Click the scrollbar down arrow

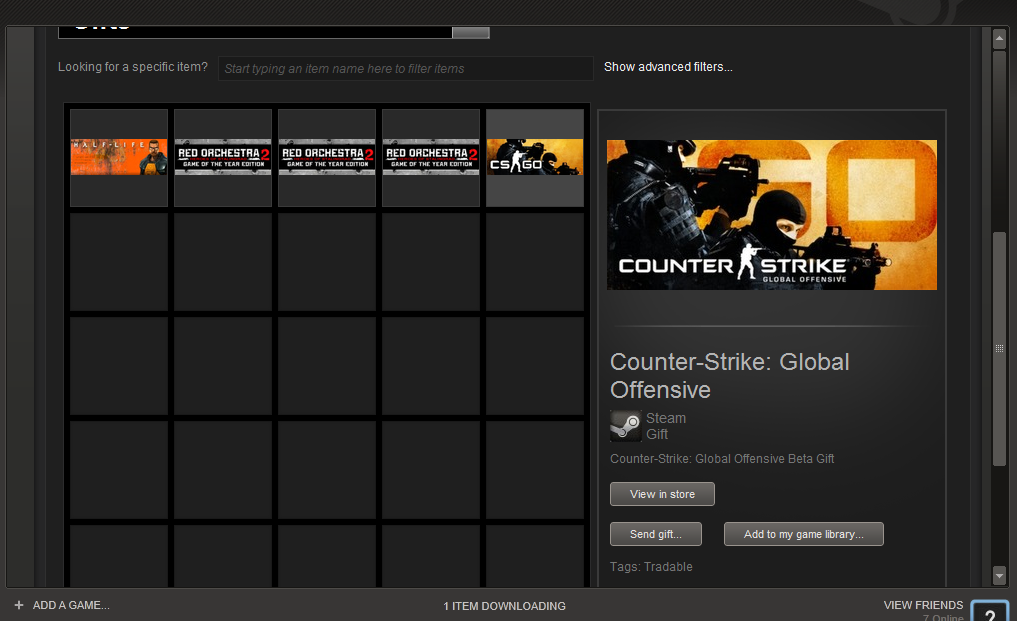click(999, 575)
